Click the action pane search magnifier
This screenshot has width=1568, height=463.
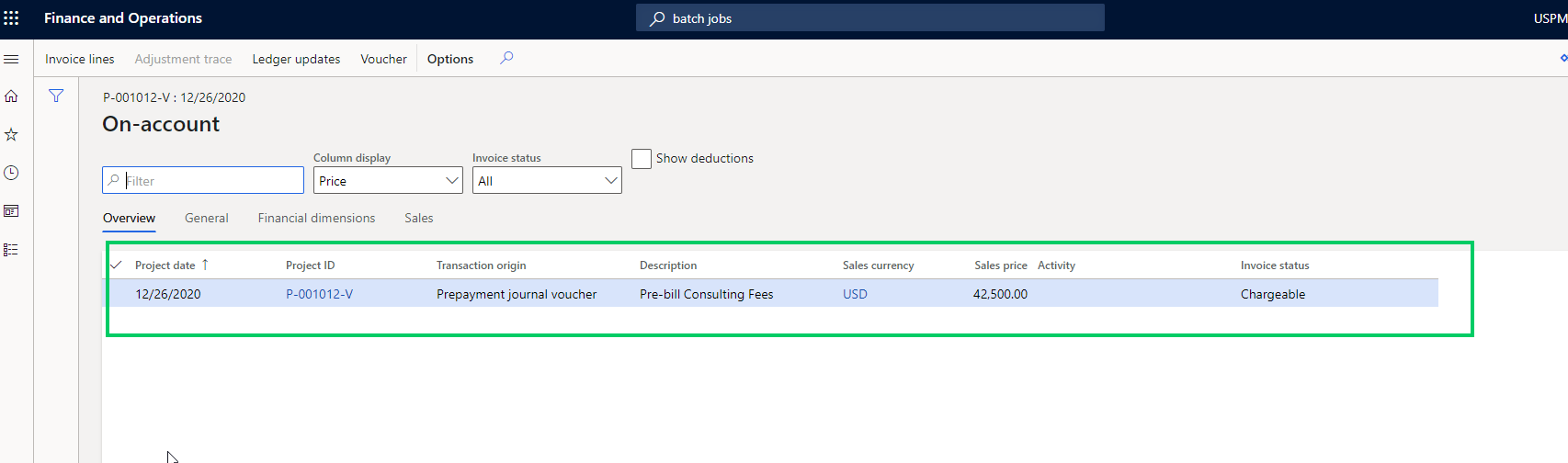point(506,58)
